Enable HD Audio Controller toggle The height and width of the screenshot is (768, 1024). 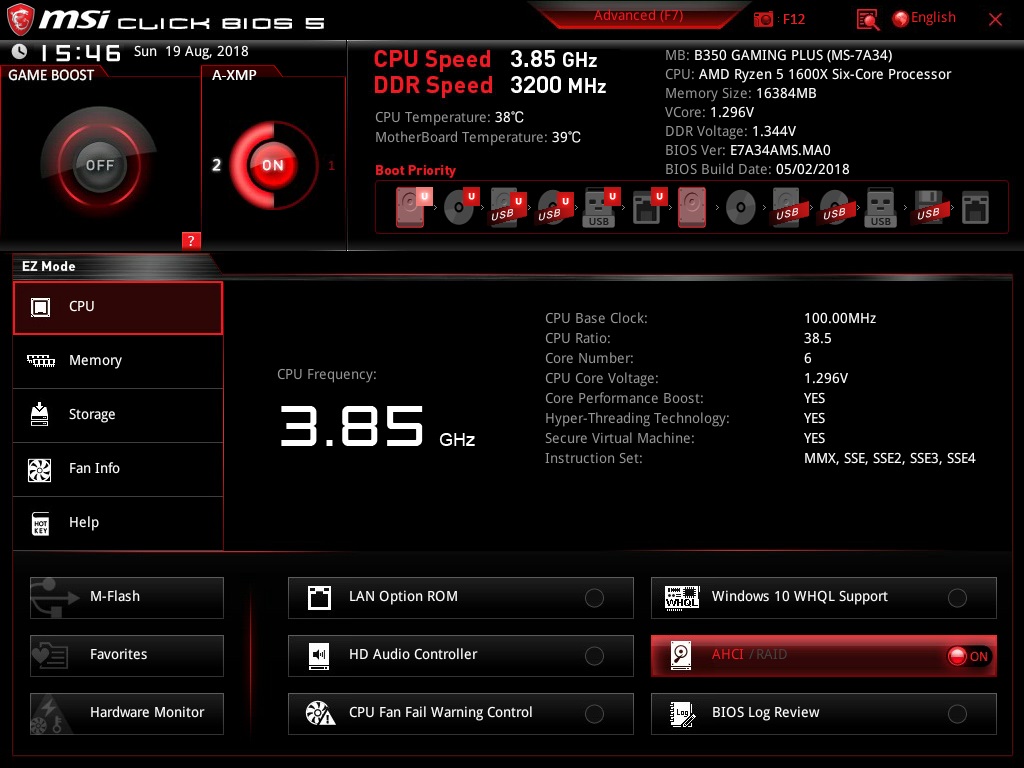[x=594, y=656]
